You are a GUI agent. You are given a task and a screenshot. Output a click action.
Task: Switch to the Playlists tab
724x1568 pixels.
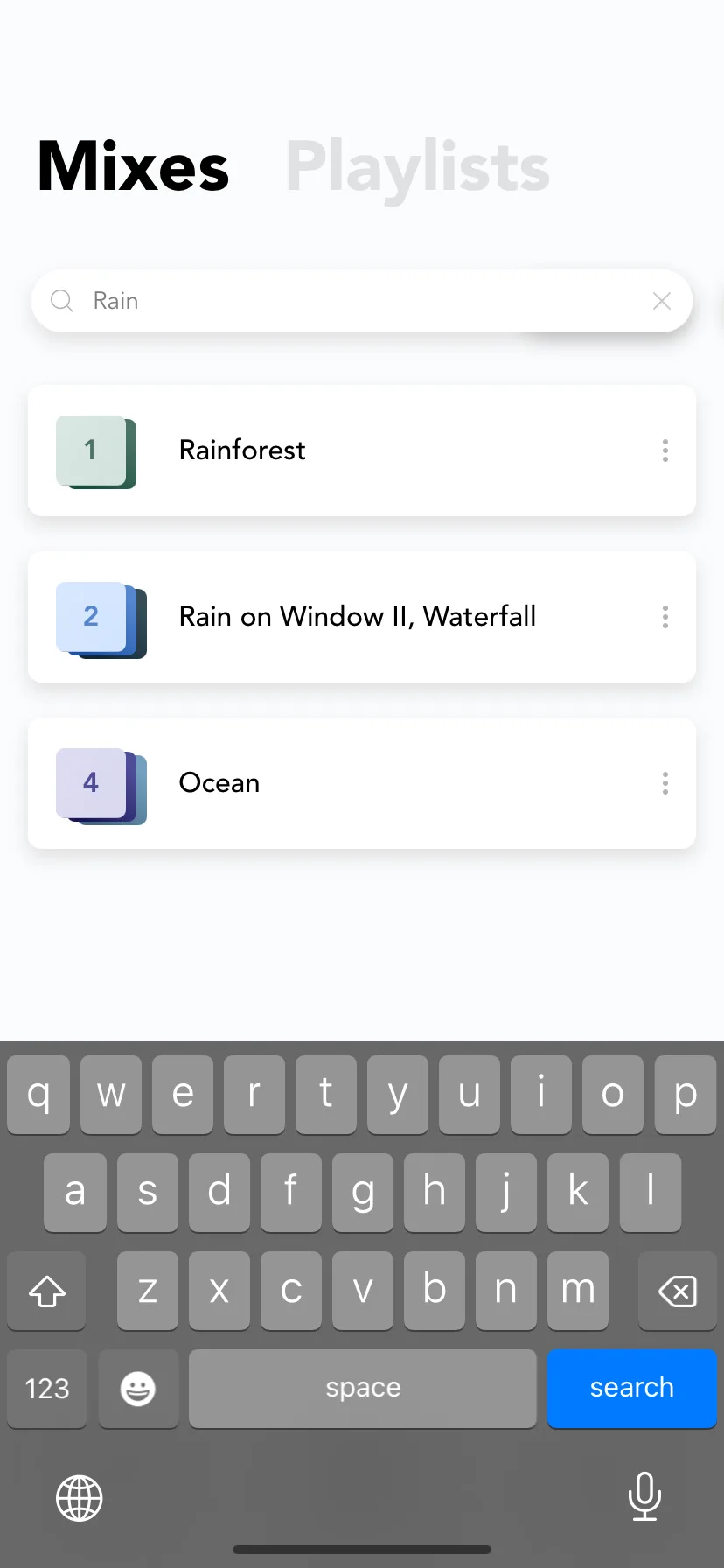[x=418, y=168]
